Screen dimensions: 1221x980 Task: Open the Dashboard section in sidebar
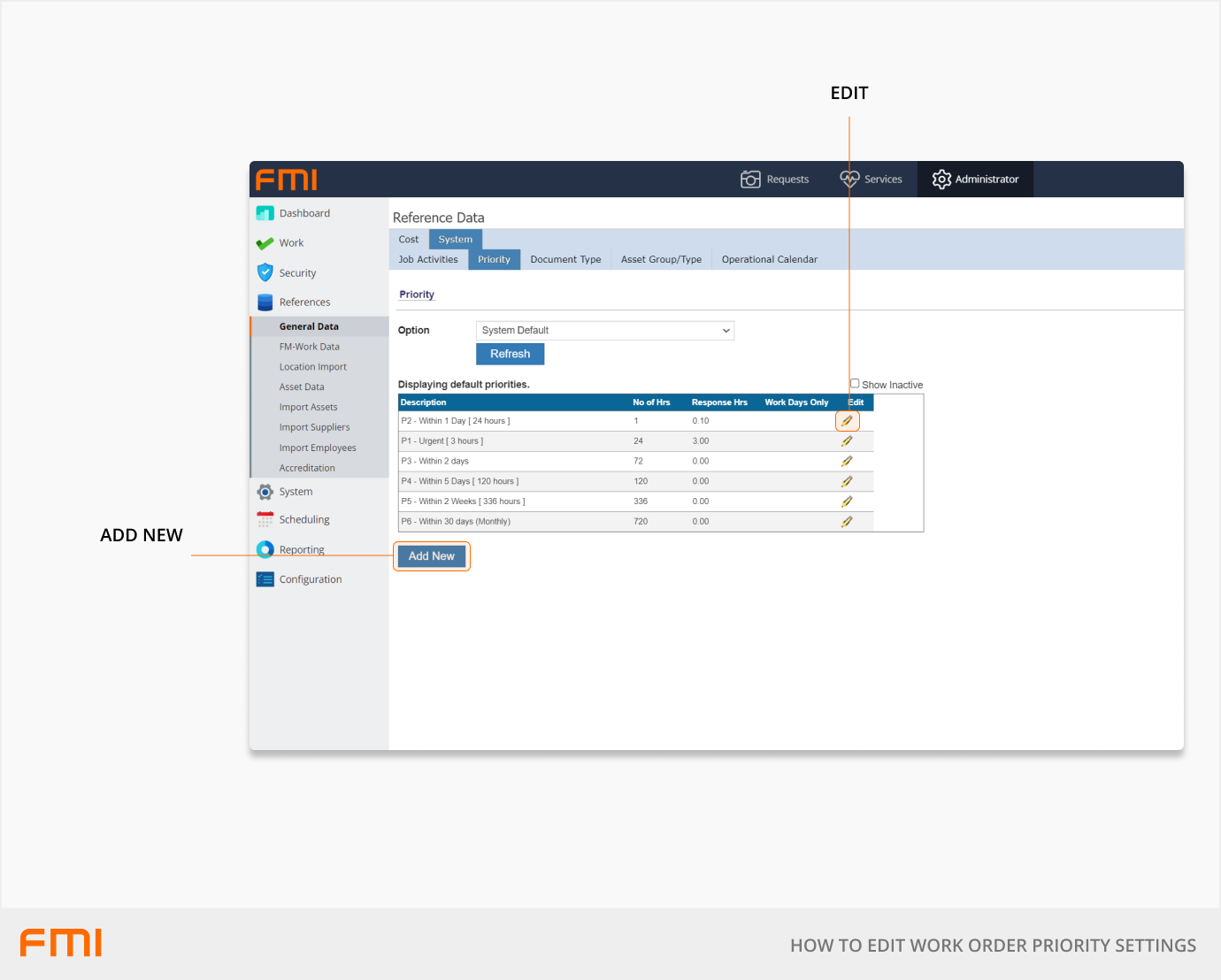pyautogui.click(x=304, y=212)
